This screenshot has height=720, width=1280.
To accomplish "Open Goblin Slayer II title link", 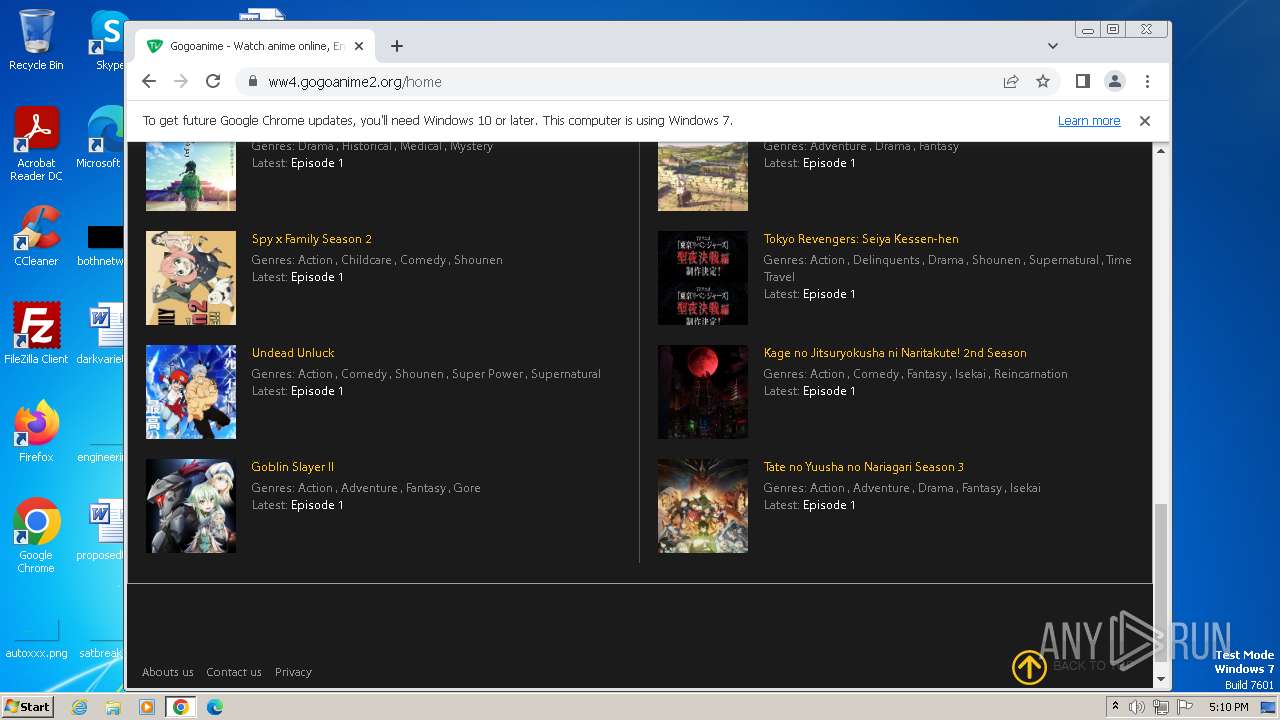I will point(293,467).
